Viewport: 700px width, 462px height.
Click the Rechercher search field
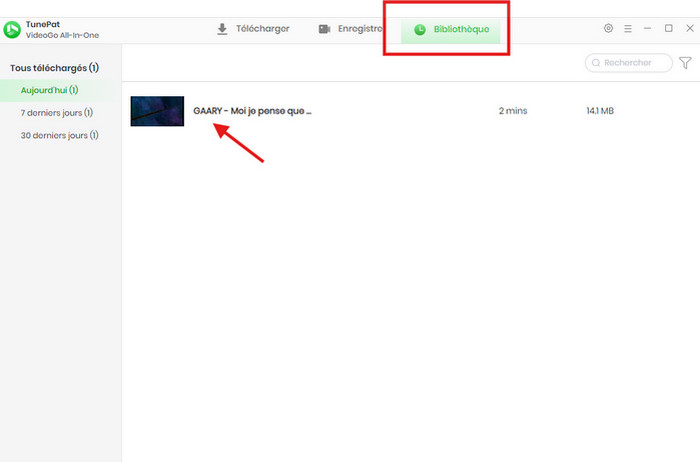tap(629, 63)
